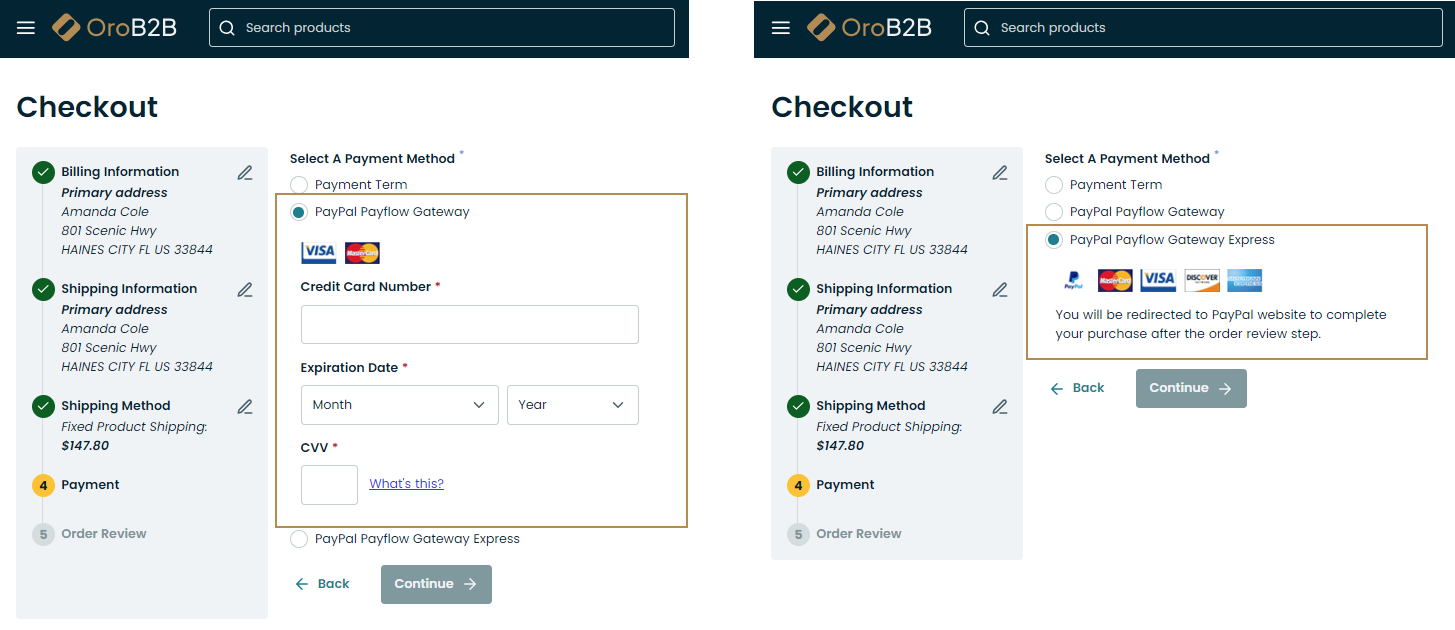Click into the CVV input box
Screen dimensions: 1455x630
(x=329, y=485)
